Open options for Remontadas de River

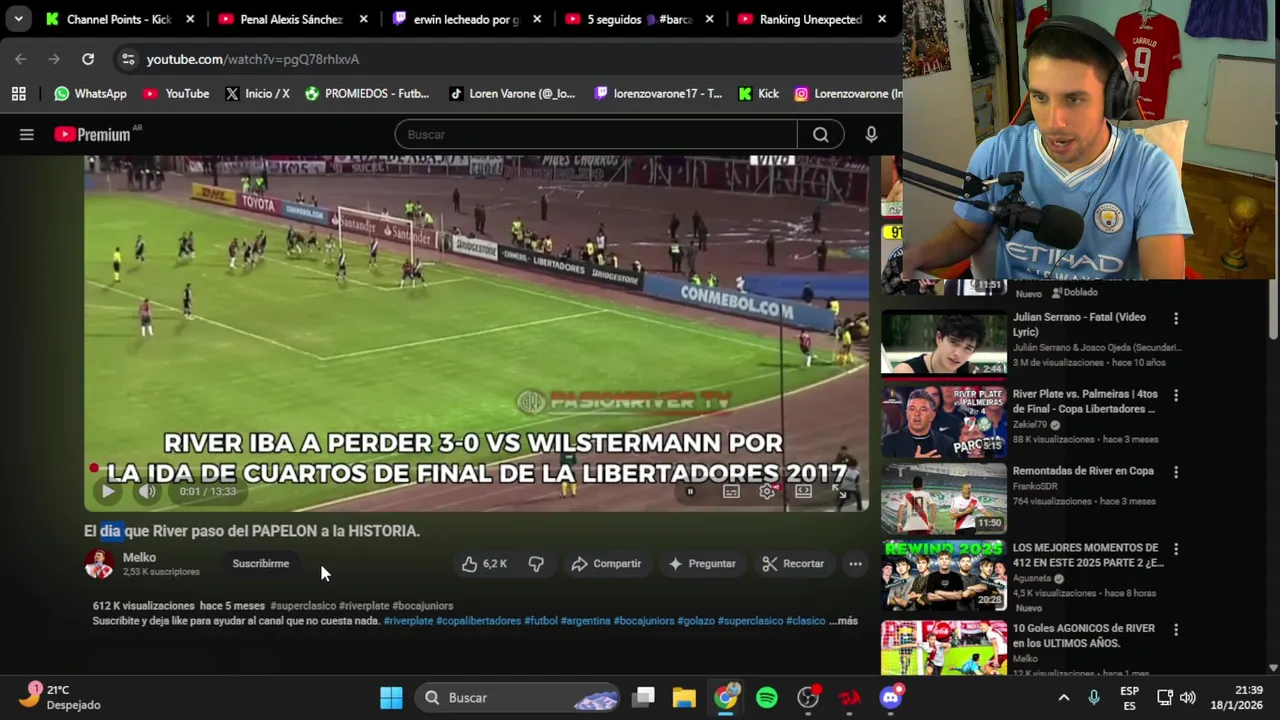pos(1176,472)
